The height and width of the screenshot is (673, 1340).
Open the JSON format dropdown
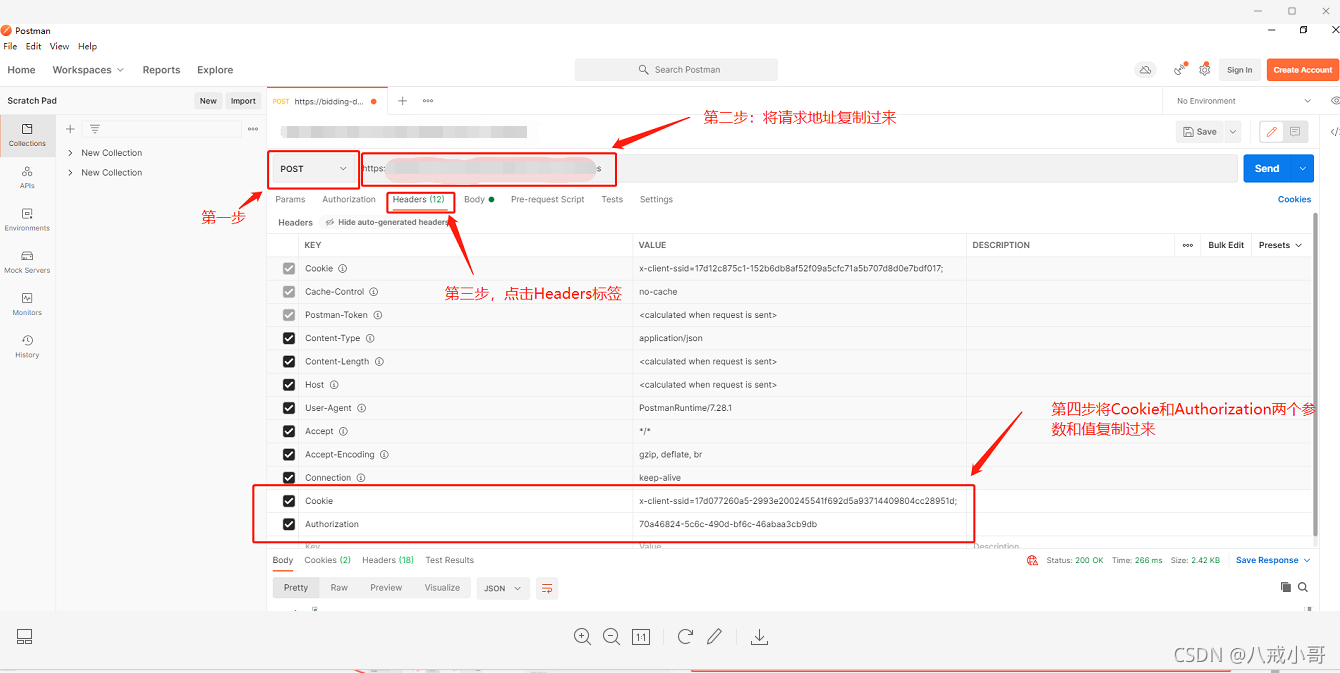pyautogui.click(x=502, y=588)
